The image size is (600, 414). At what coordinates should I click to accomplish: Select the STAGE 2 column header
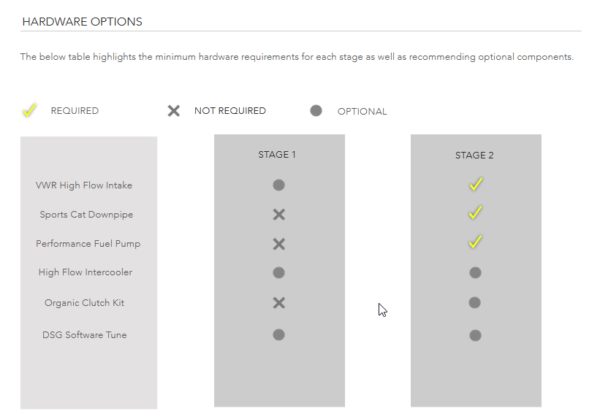474,155
